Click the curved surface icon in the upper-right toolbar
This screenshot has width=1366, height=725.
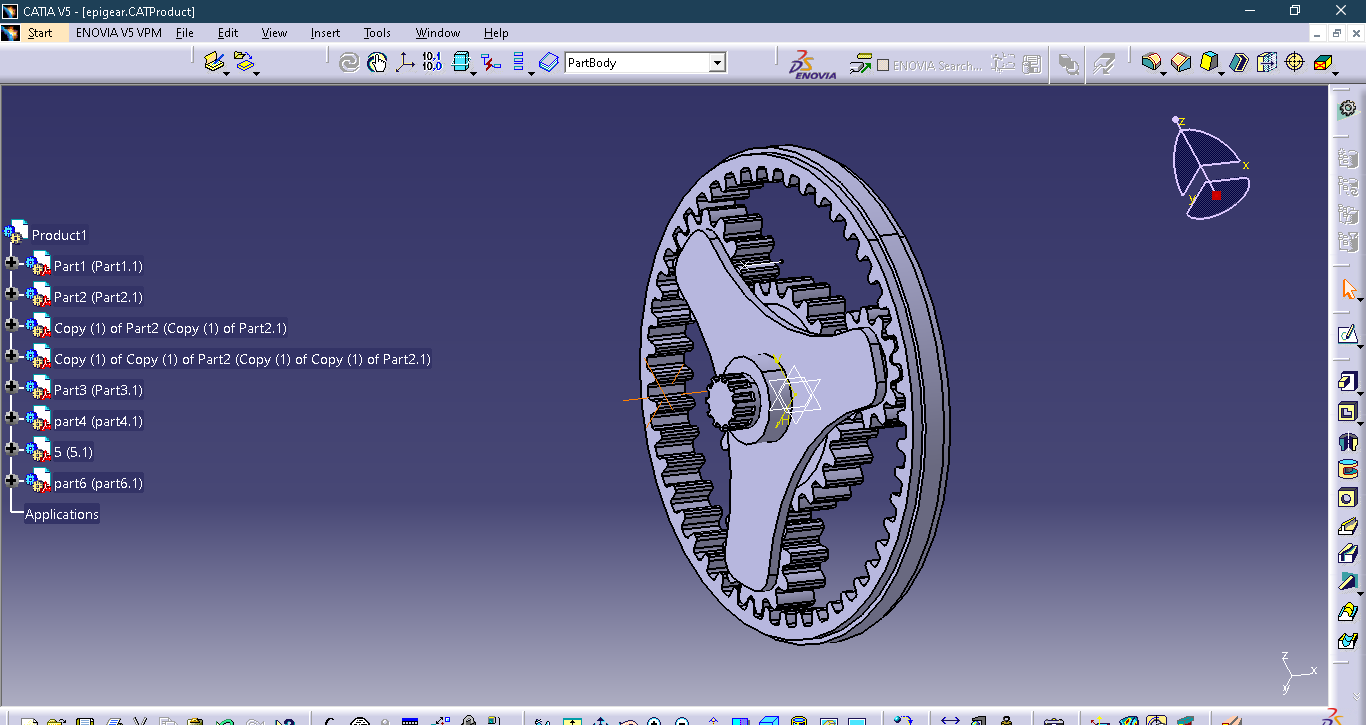pos(1151,62)
